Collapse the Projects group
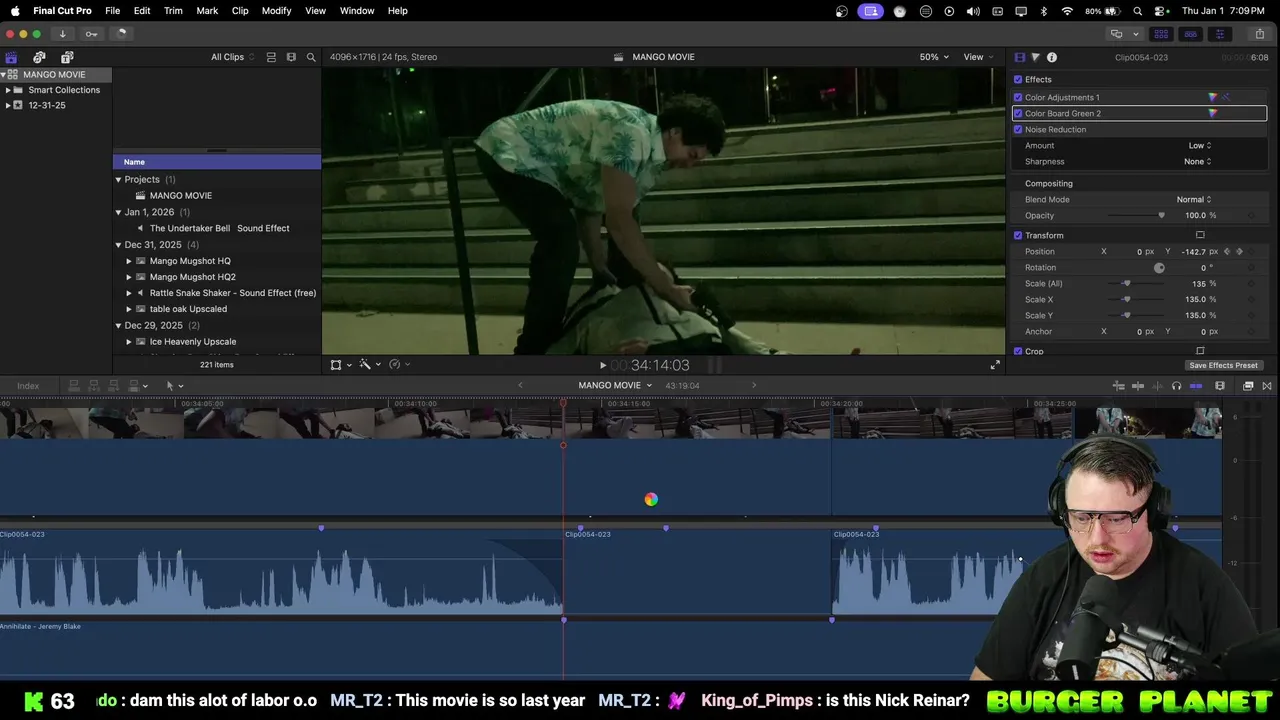Viewport: 1280px width, 720px height. point(118,180)
